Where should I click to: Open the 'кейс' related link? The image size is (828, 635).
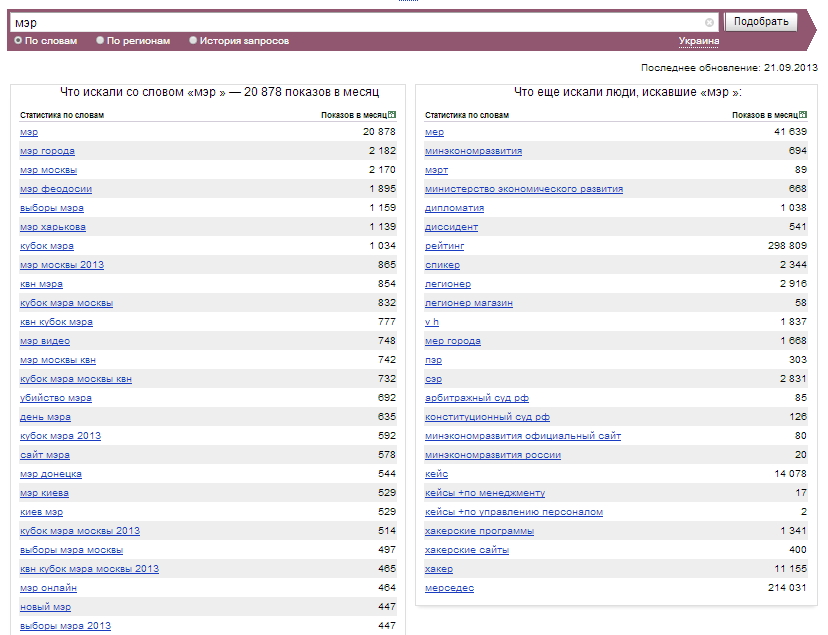point(437,474)
